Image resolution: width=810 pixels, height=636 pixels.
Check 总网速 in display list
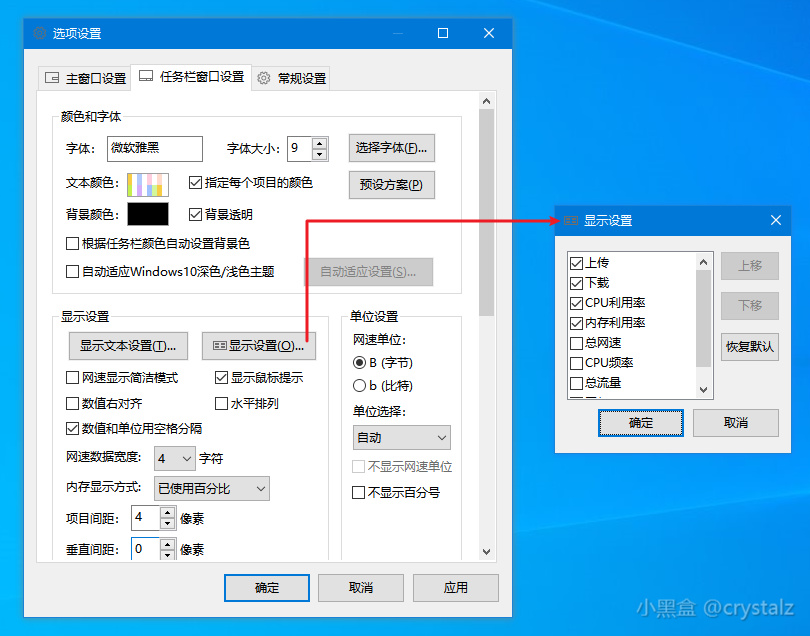pos(577,343)
